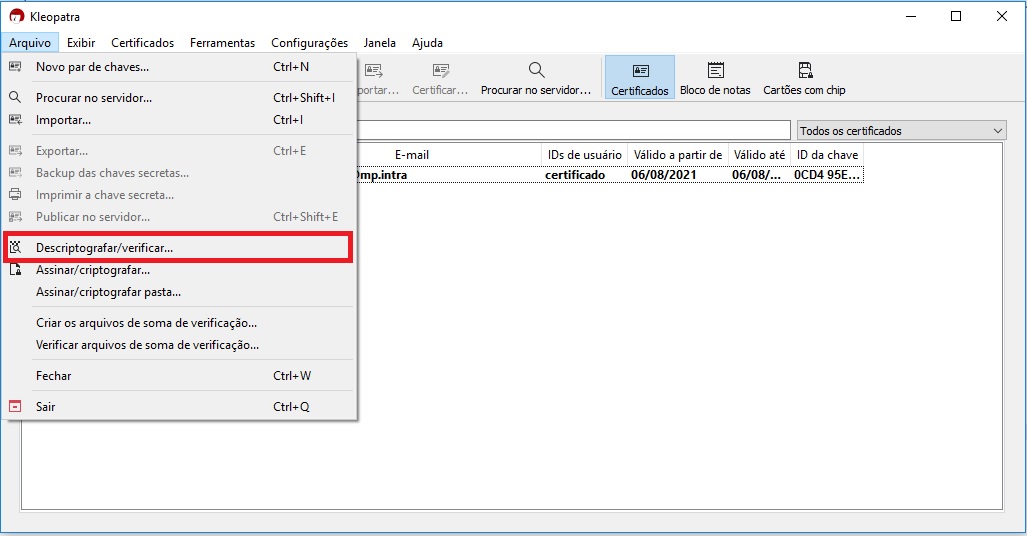1027x536 pixels.
Task: Open the Certificados menu
Action: pos(143,43)
